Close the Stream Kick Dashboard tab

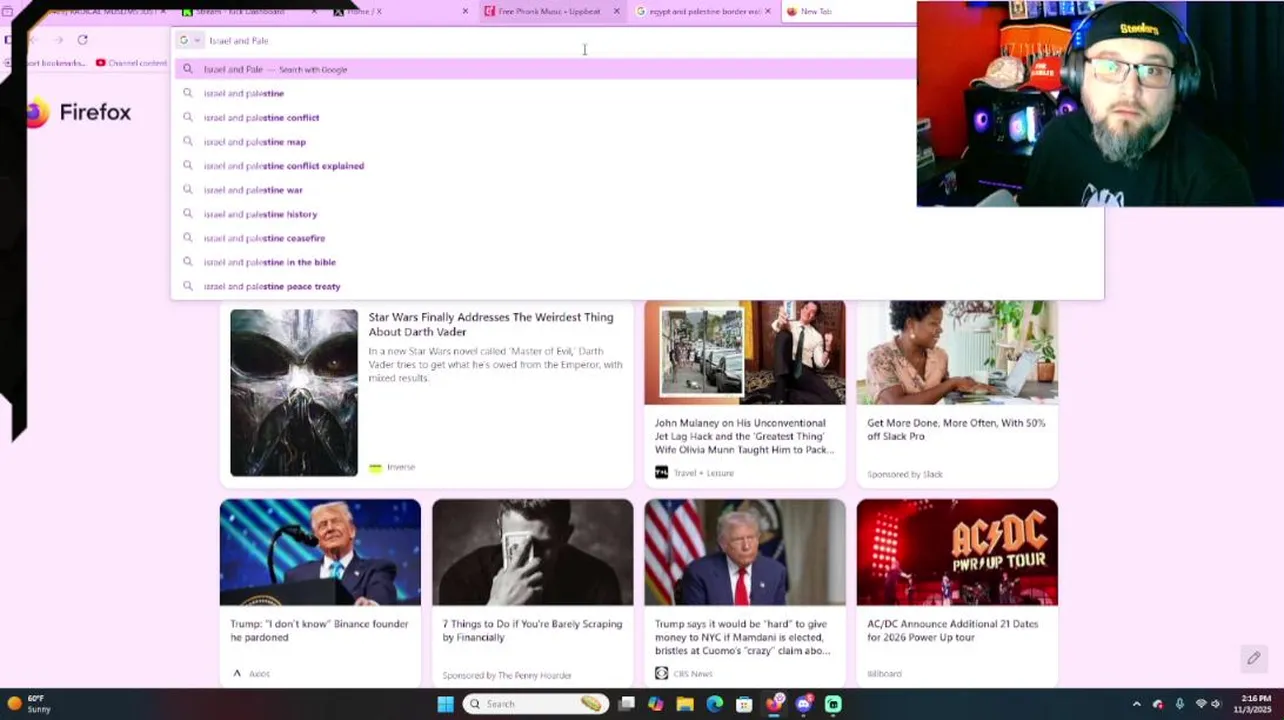point(314,11)
